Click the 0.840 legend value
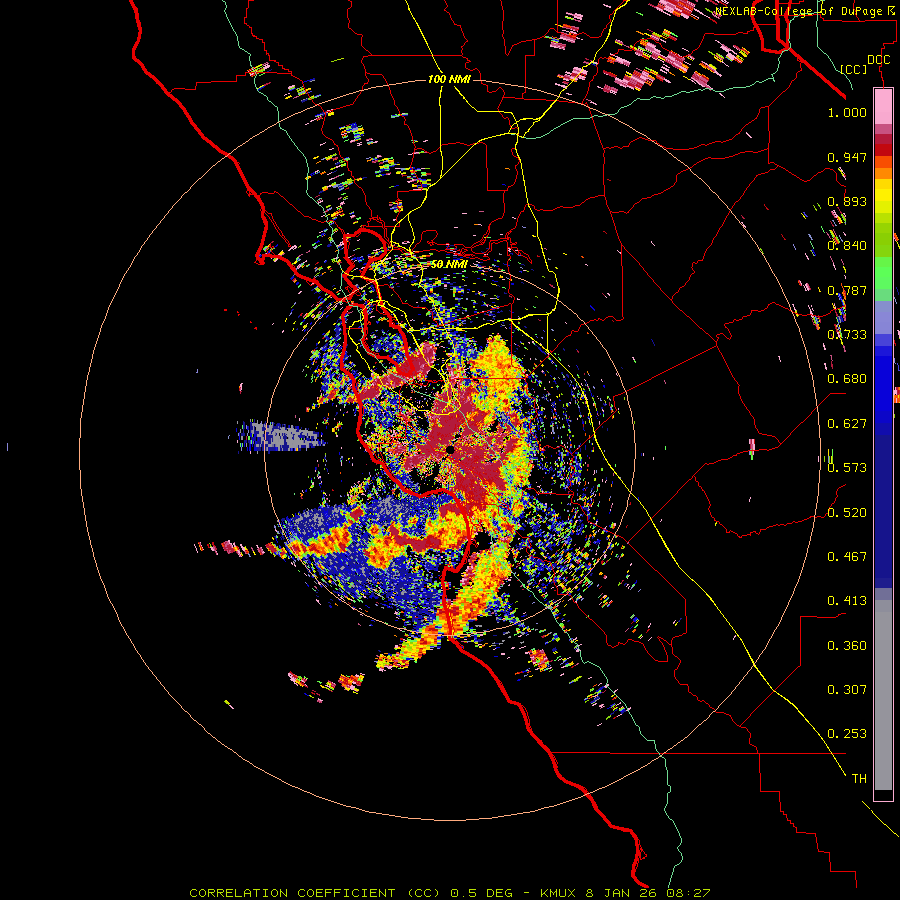The height and width of the screenshot is (900, 900). click(847, 246)
